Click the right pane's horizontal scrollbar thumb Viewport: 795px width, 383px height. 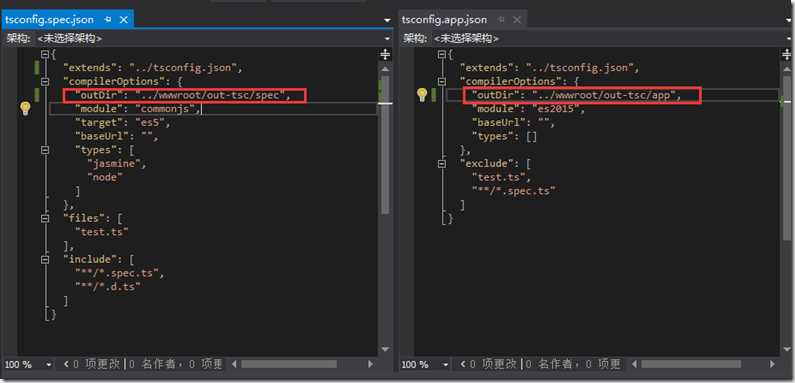point(691,364)
